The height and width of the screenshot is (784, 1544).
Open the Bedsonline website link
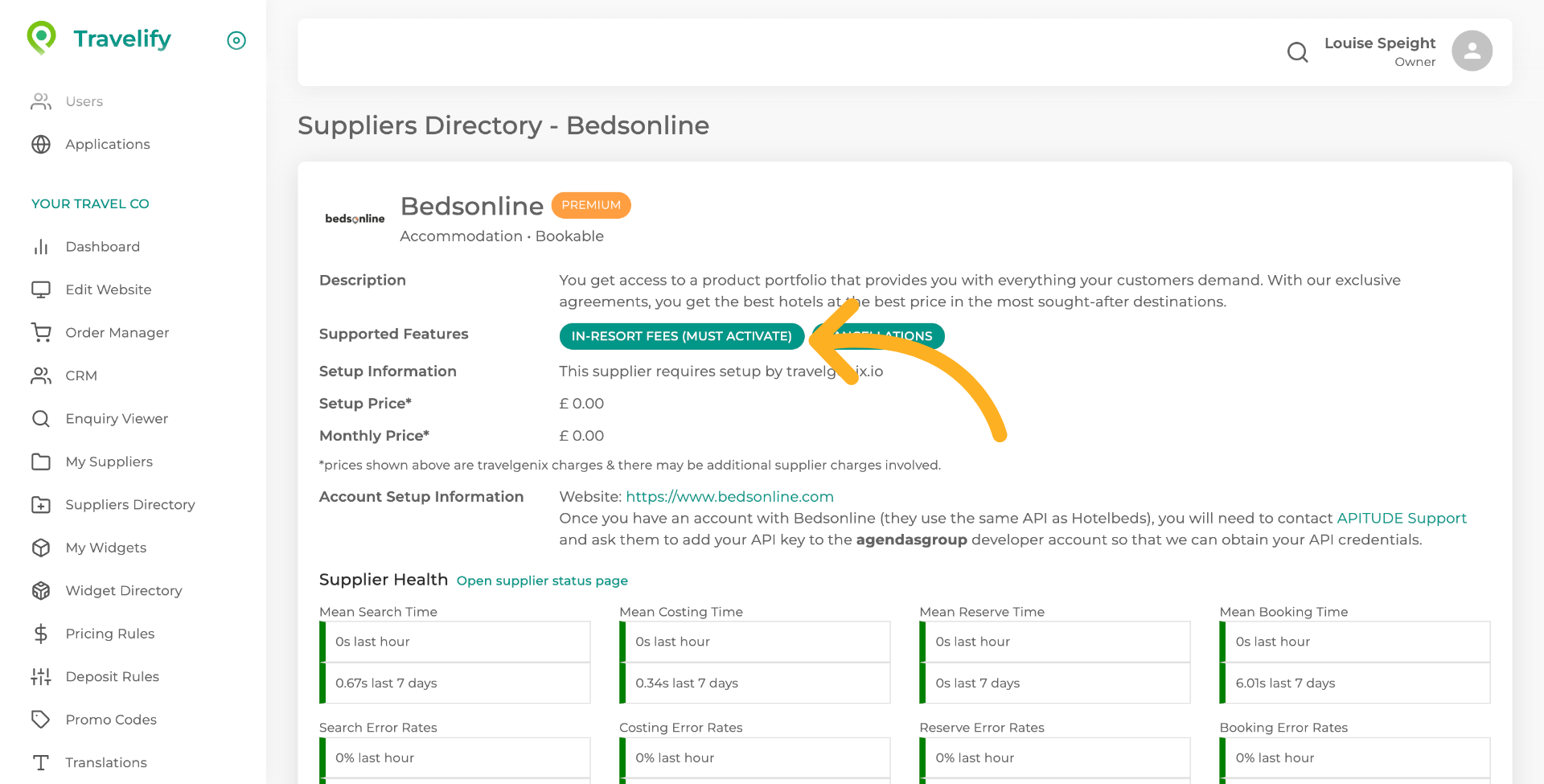point(729,496)
